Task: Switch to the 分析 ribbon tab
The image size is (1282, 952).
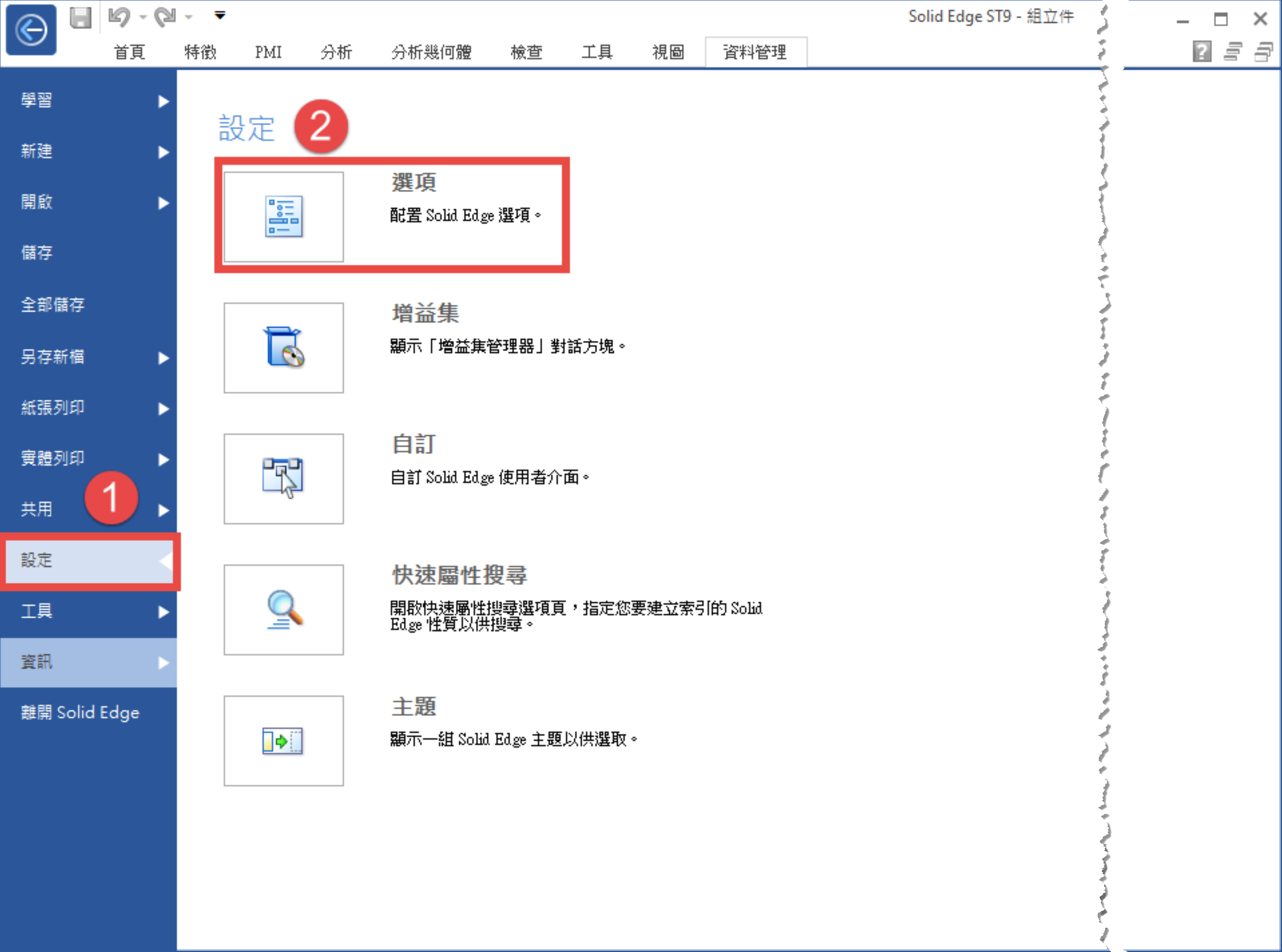Action: point(336,52)
